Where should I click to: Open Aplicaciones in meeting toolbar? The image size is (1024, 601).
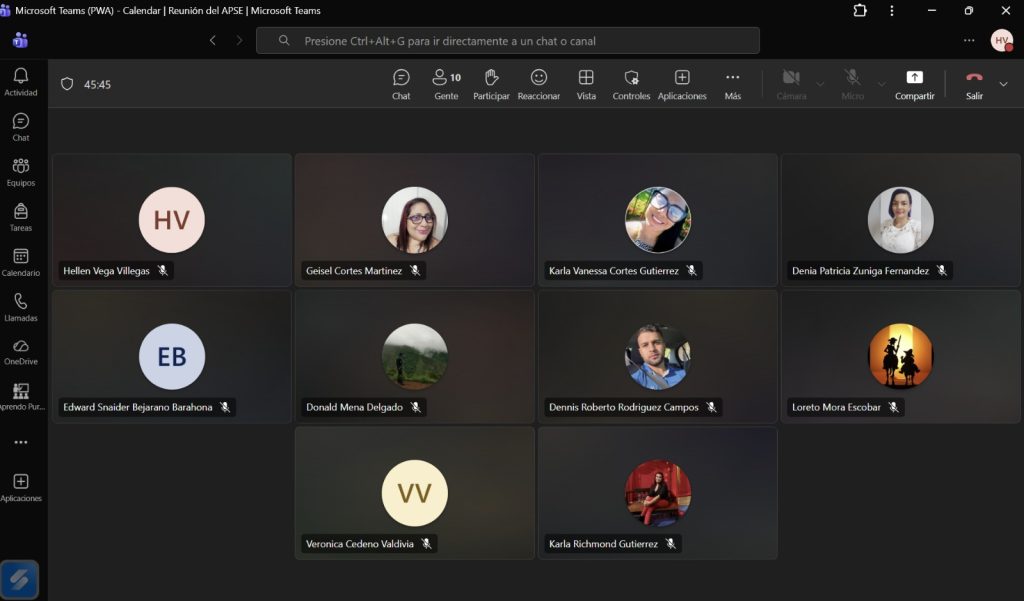(x=682, y=84)
